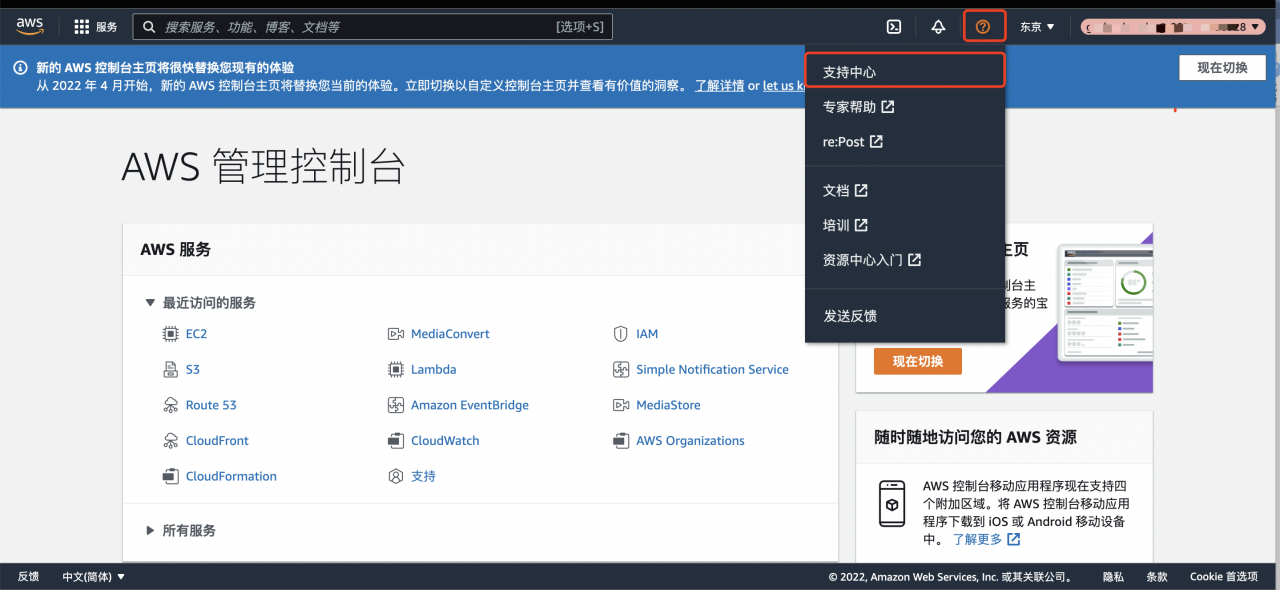The height and width of the screenshot is (590, 1280).
Task: Open the services grid menu icon
Action: (x=82, y=27)
